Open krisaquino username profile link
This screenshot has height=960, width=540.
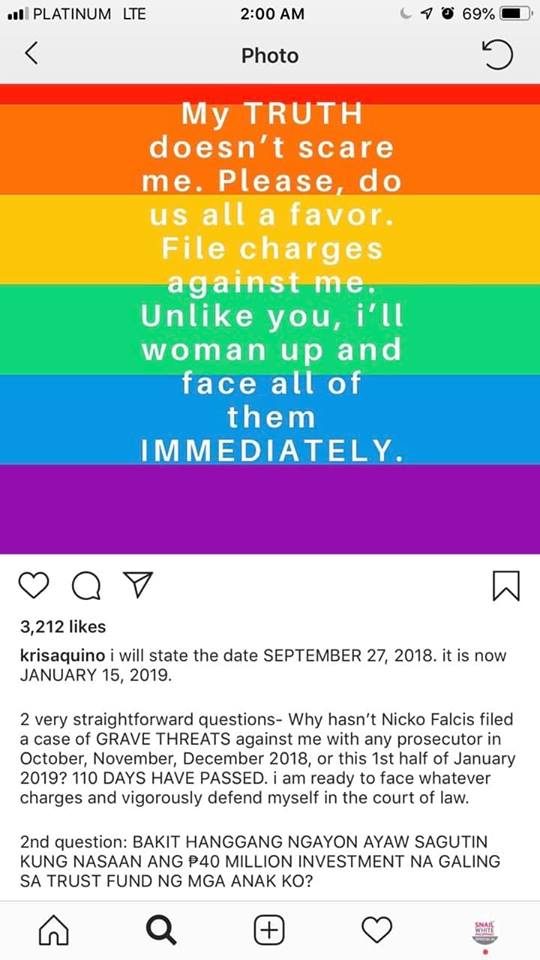click(63, 656)
